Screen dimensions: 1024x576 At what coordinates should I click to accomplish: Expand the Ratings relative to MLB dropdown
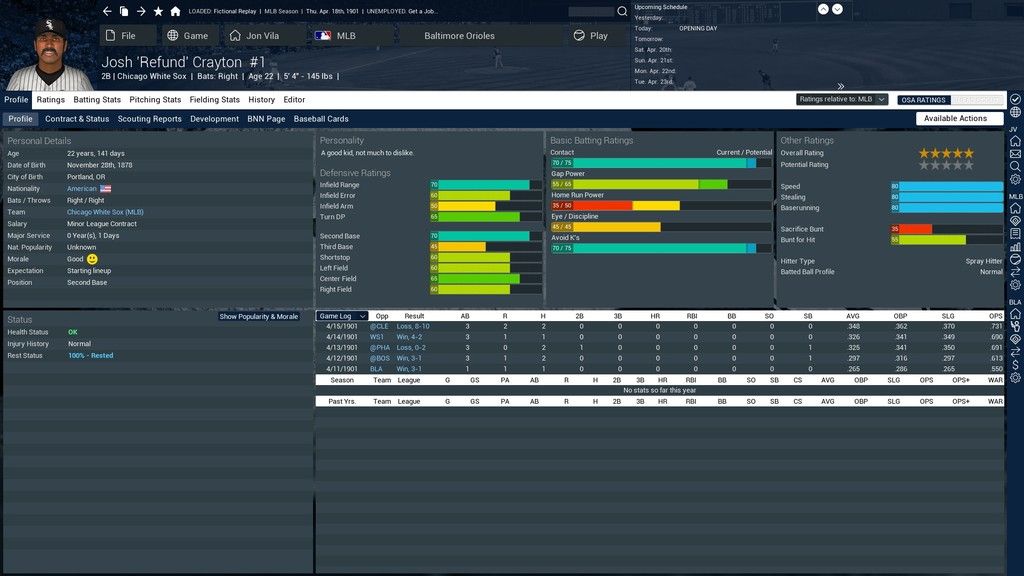[x=842, y=100]
